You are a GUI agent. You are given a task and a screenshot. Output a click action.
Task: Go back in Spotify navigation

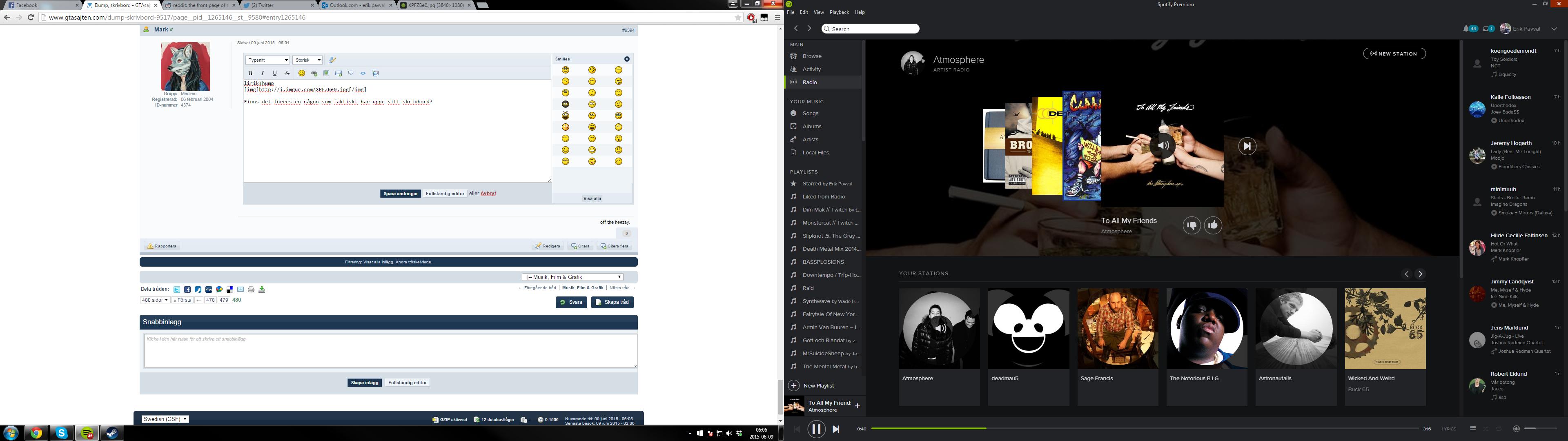click(795, 29)
